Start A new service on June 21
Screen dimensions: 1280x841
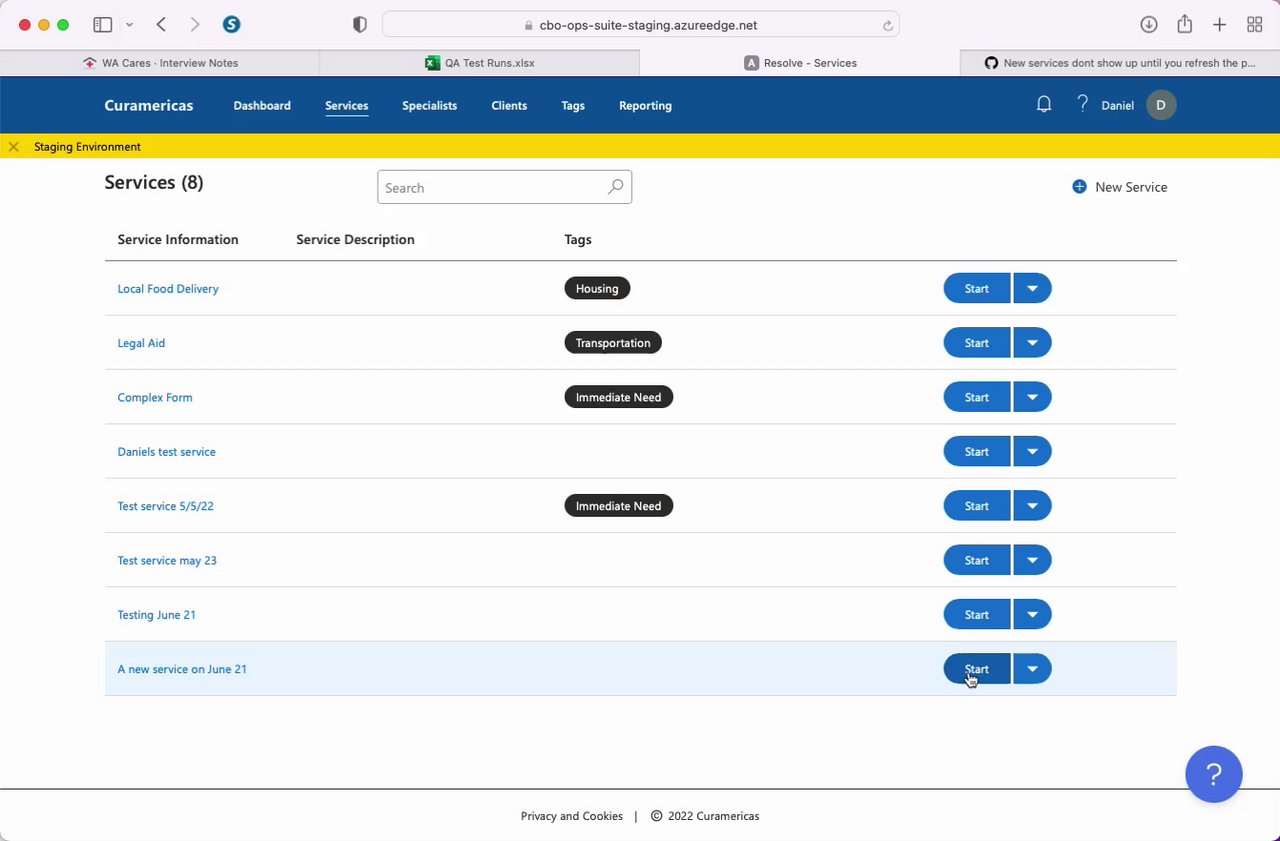(x=977, y=669)
